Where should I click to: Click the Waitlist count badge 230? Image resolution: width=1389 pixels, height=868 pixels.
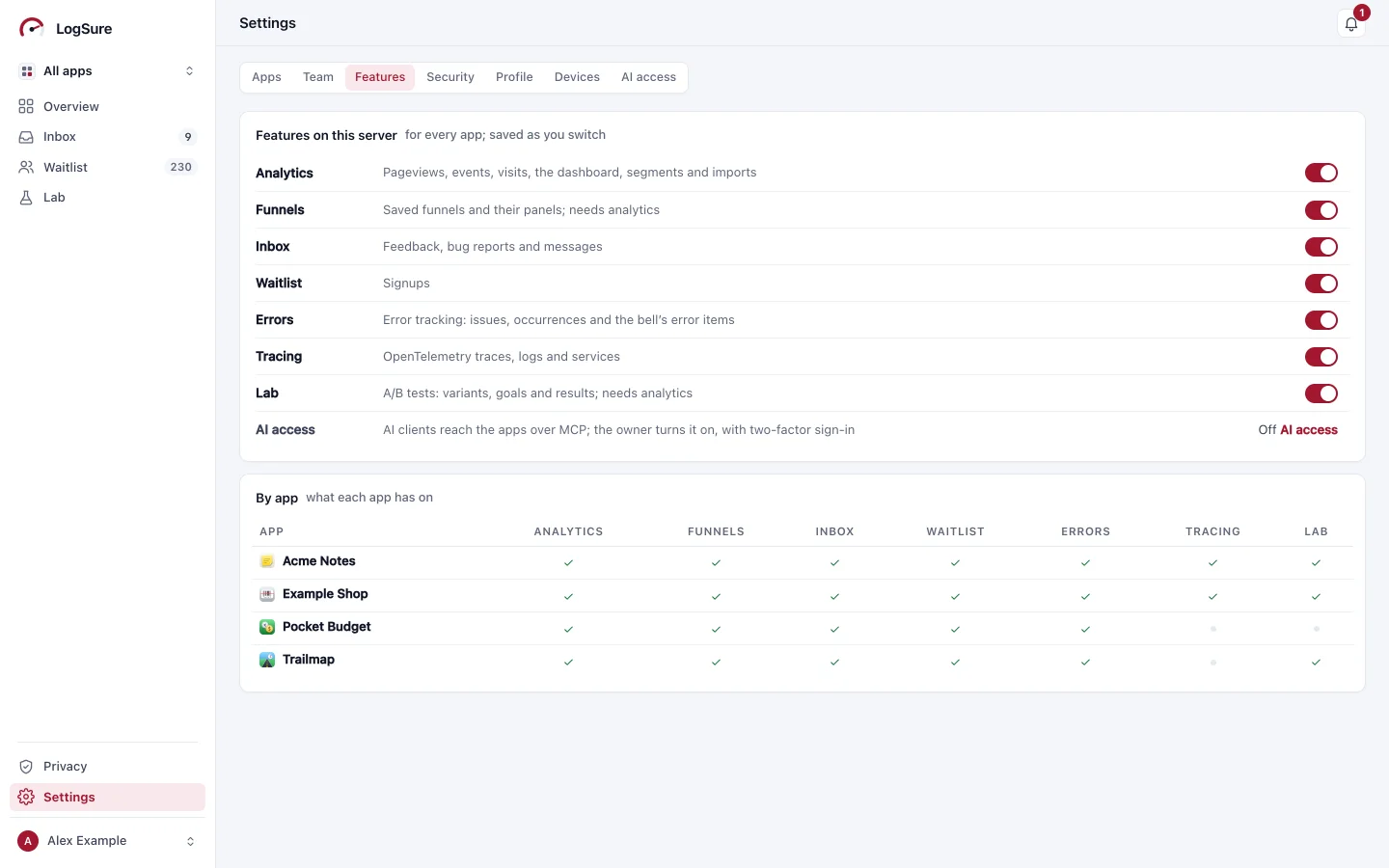[x=181, y=167]
